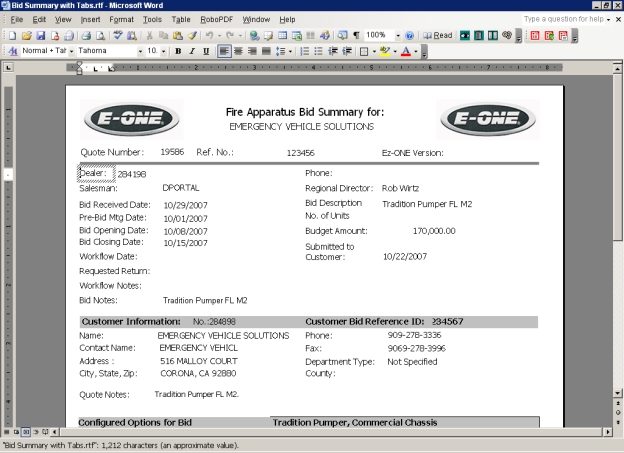The width and height of the screenshot is (624, 453).
Task: Click the horizontal scrollbar right arrow
Action: tap(608, 432)
